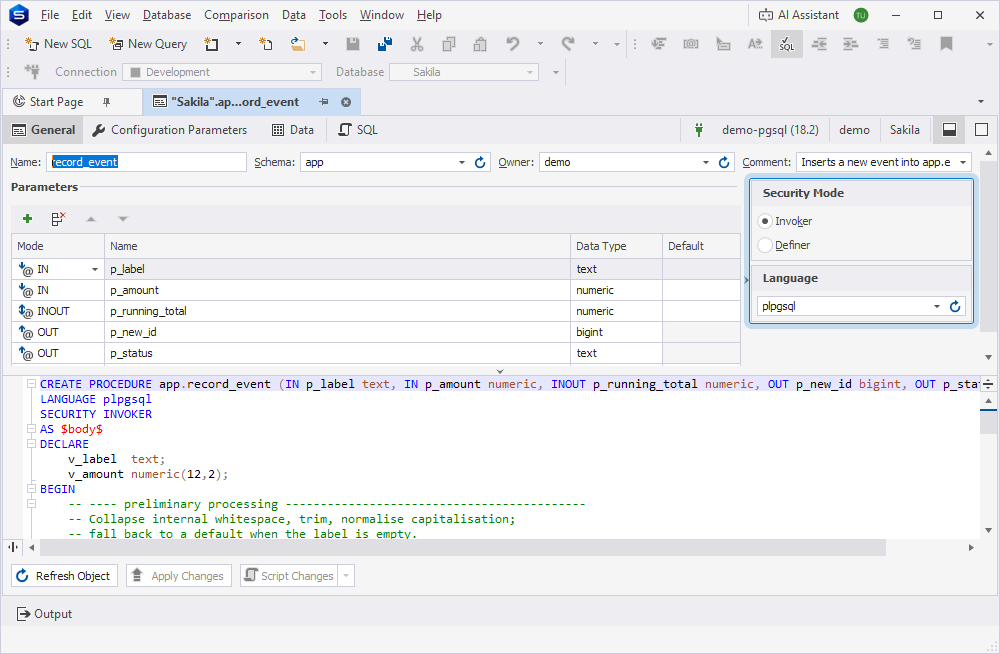Click the bracketed @ toolbar icon
Screen dimensions: 1000x654
pos(691,43)
